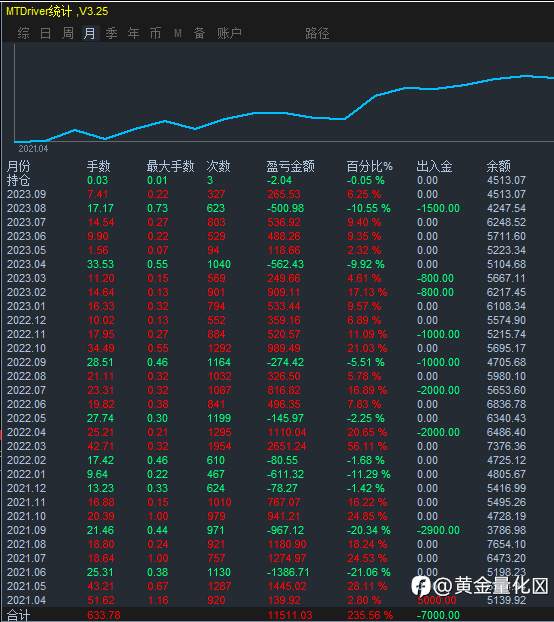This screenshot has height=622, width=554.
Task: Click the 路径 path label
Action: (317, 33)
